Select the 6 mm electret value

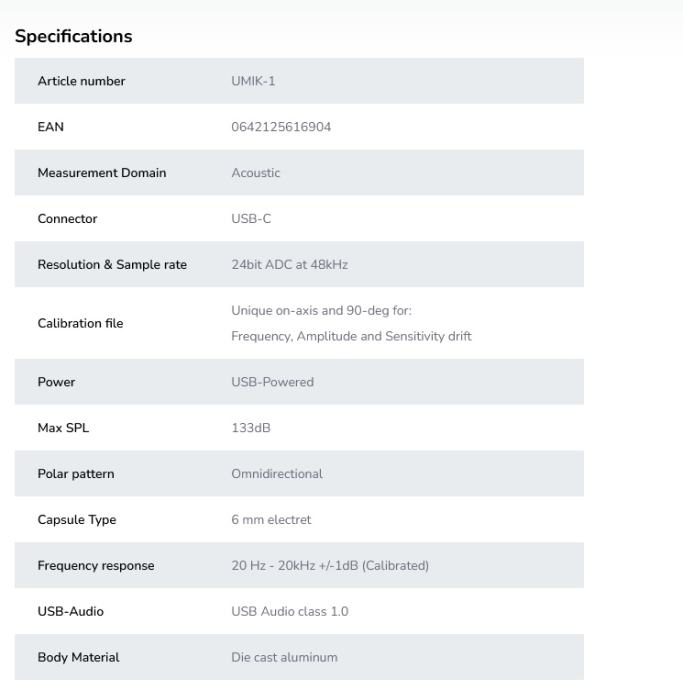click(x=271, y=520)
